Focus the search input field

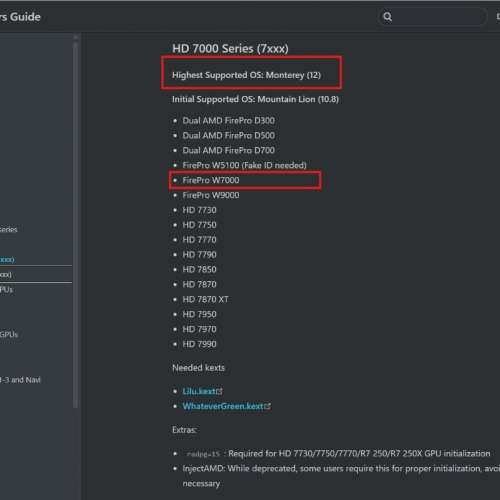click(432, 17)
